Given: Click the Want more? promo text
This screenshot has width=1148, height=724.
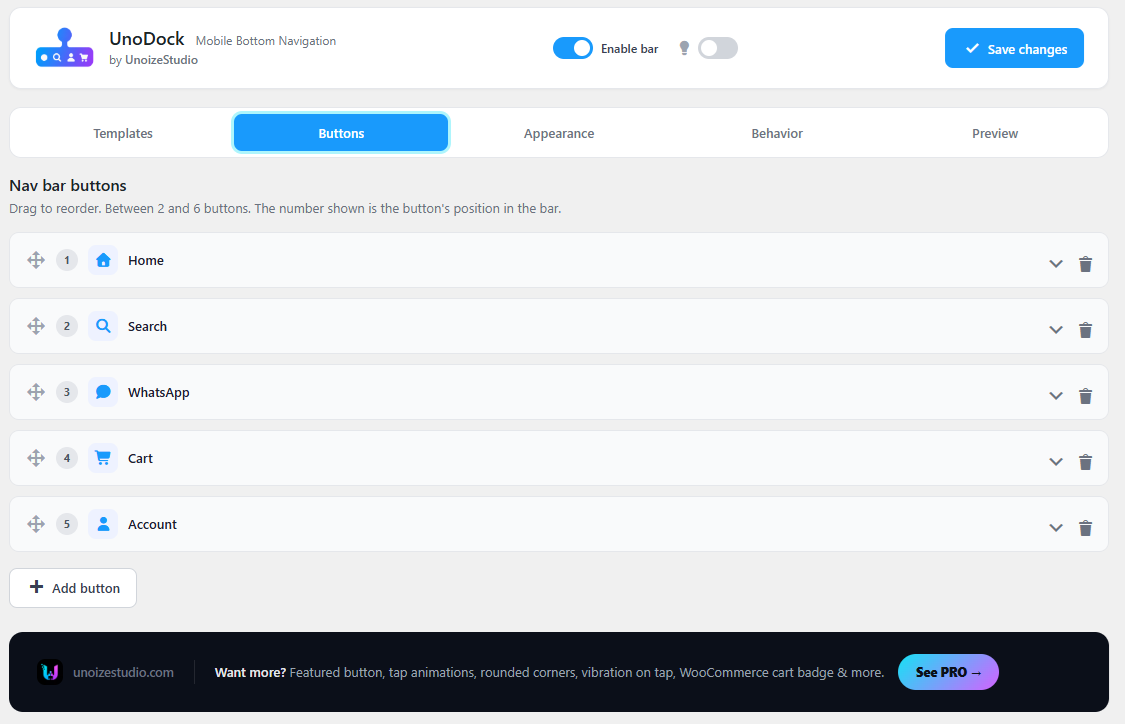Looking at the screenshot, I should tap(250, 672).
